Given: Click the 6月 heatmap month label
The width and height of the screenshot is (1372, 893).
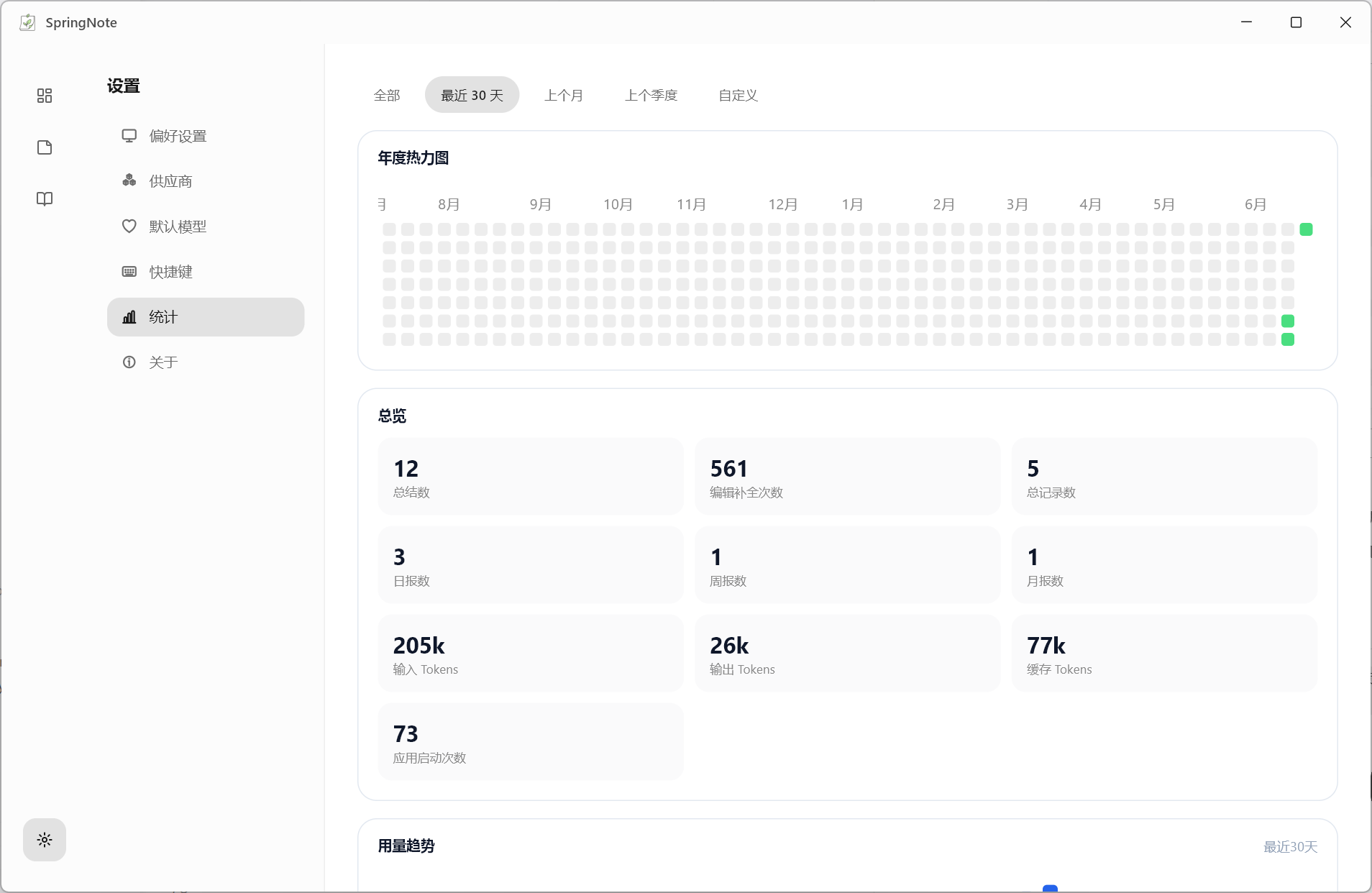Looking at the screenshot, I should (x=1256, y=204).
